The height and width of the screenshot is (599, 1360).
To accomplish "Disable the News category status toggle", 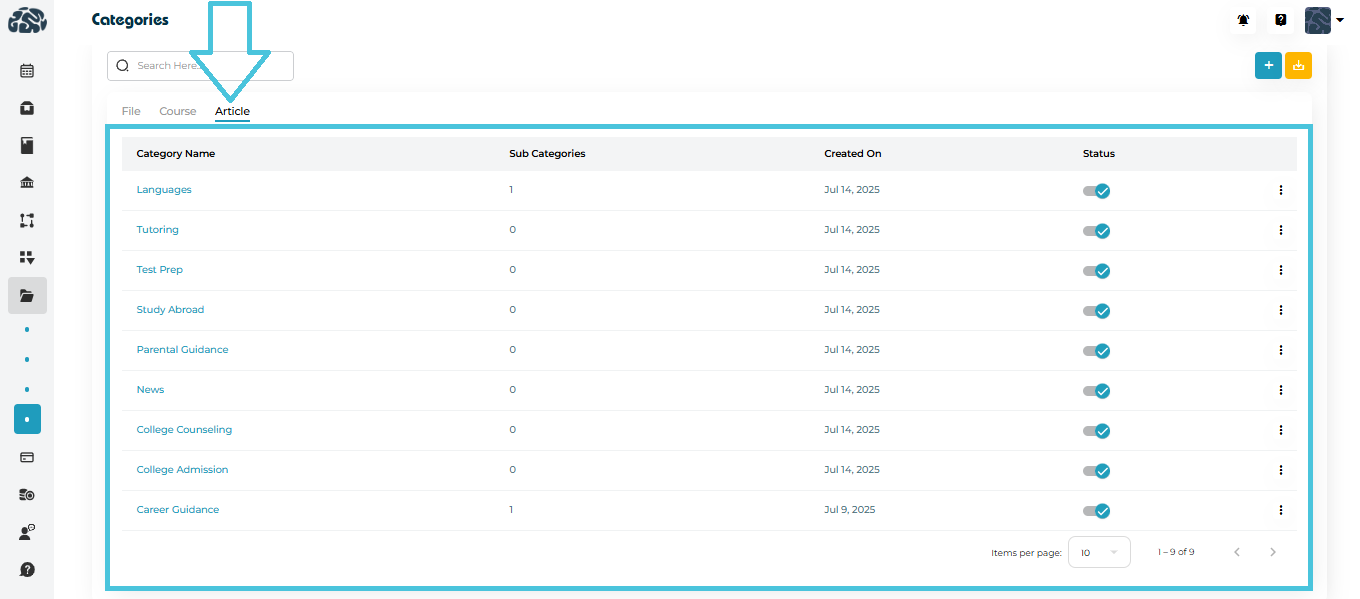I will (1096, 391).
